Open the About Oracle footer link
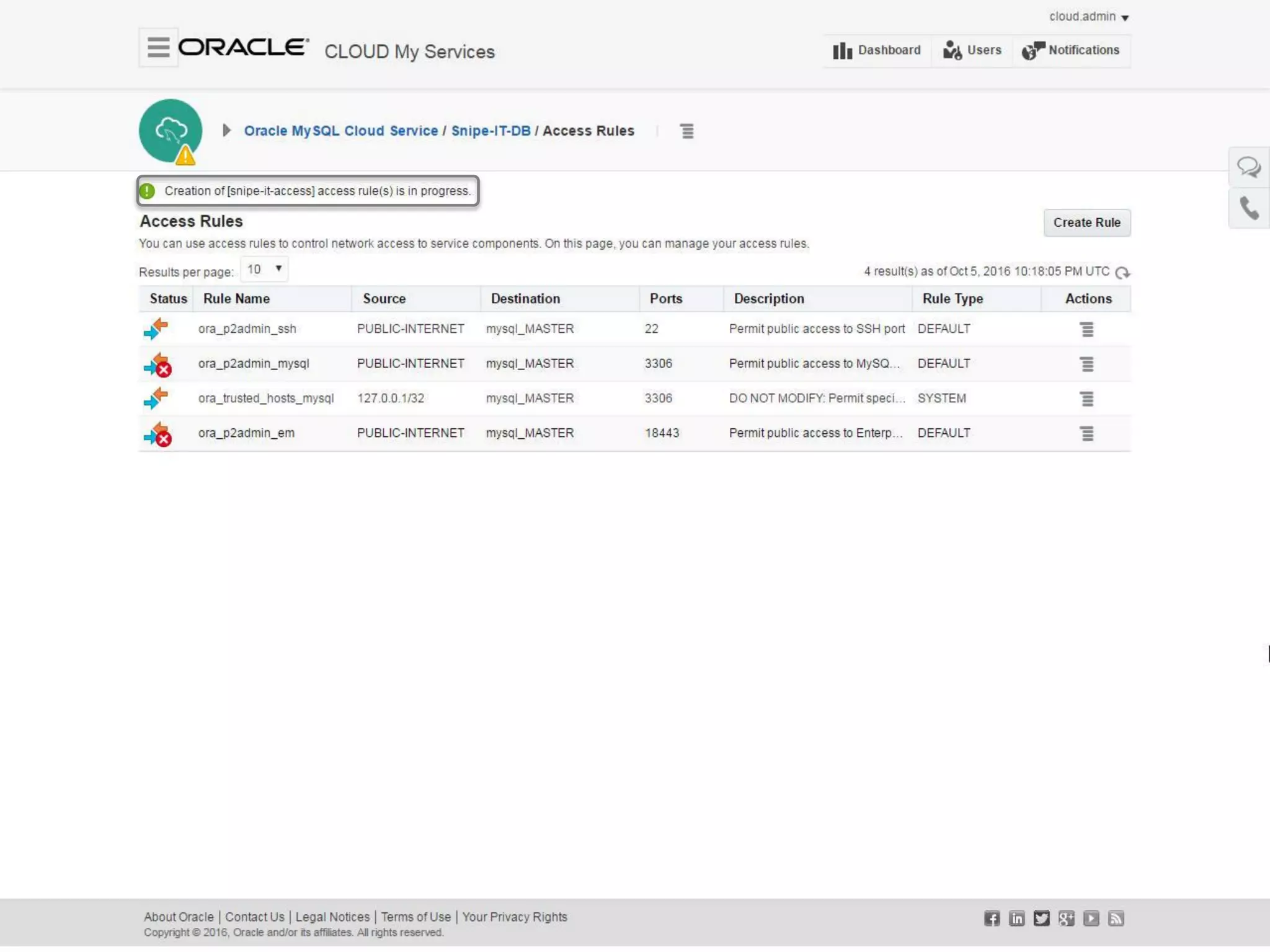This screenshot has height=952, width=1270. [x=179, y=917]
